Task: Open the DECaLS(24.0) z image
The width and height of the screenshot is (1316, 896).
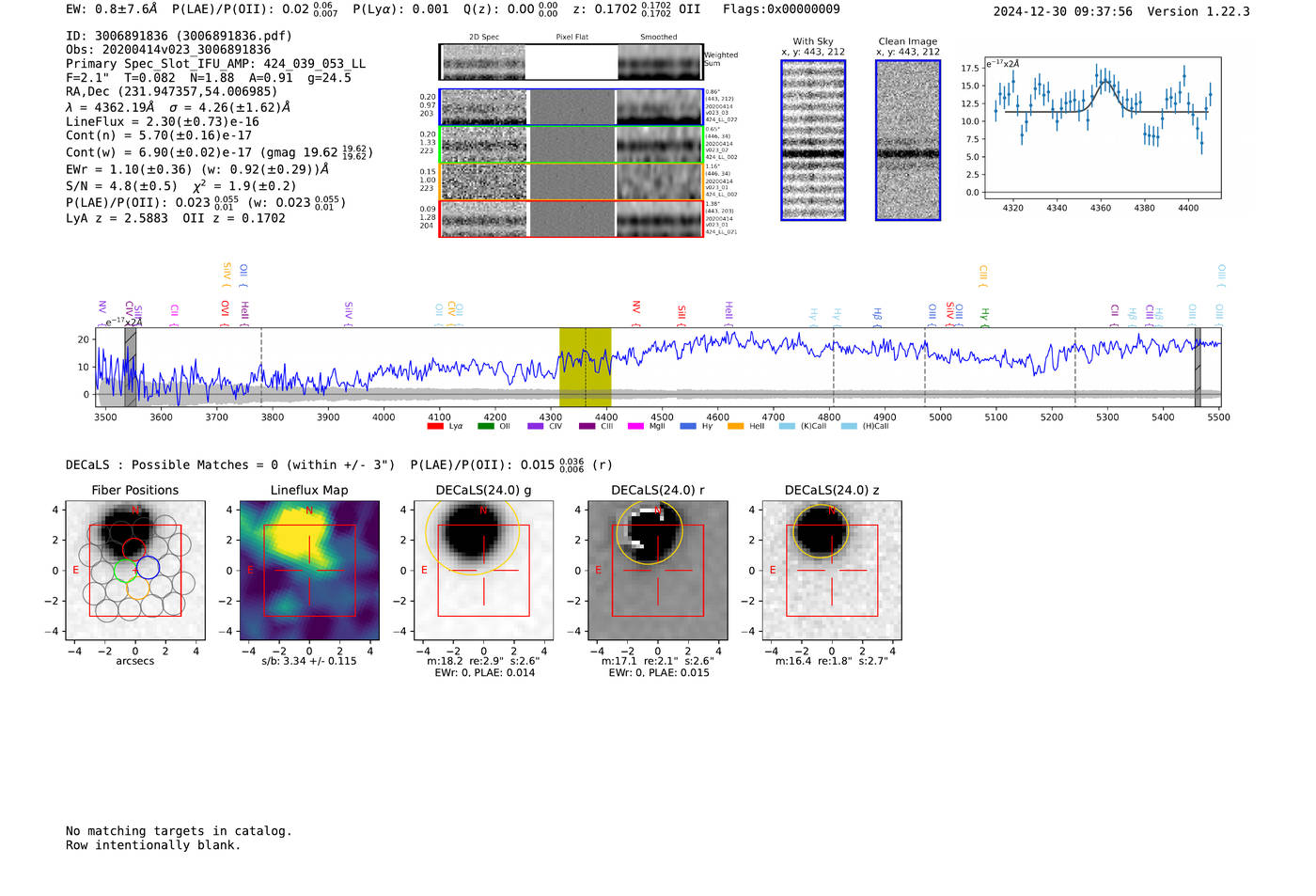Action: tap(832, 571)
